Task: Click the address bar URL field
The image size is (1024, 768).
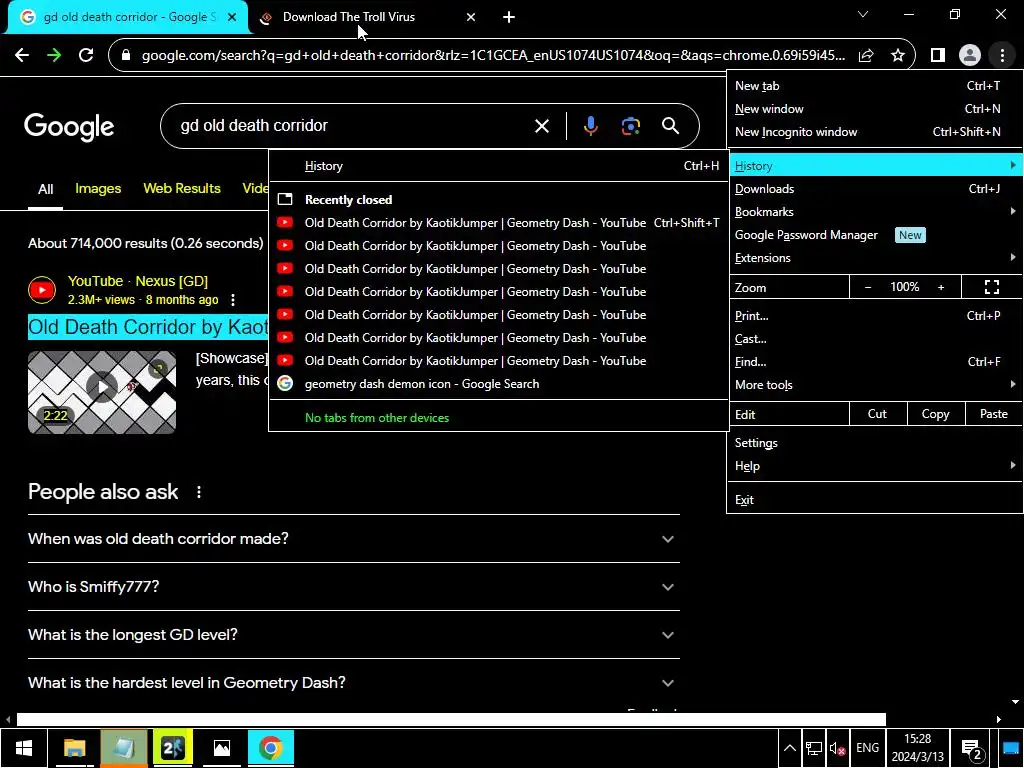Action: (493, 56)
